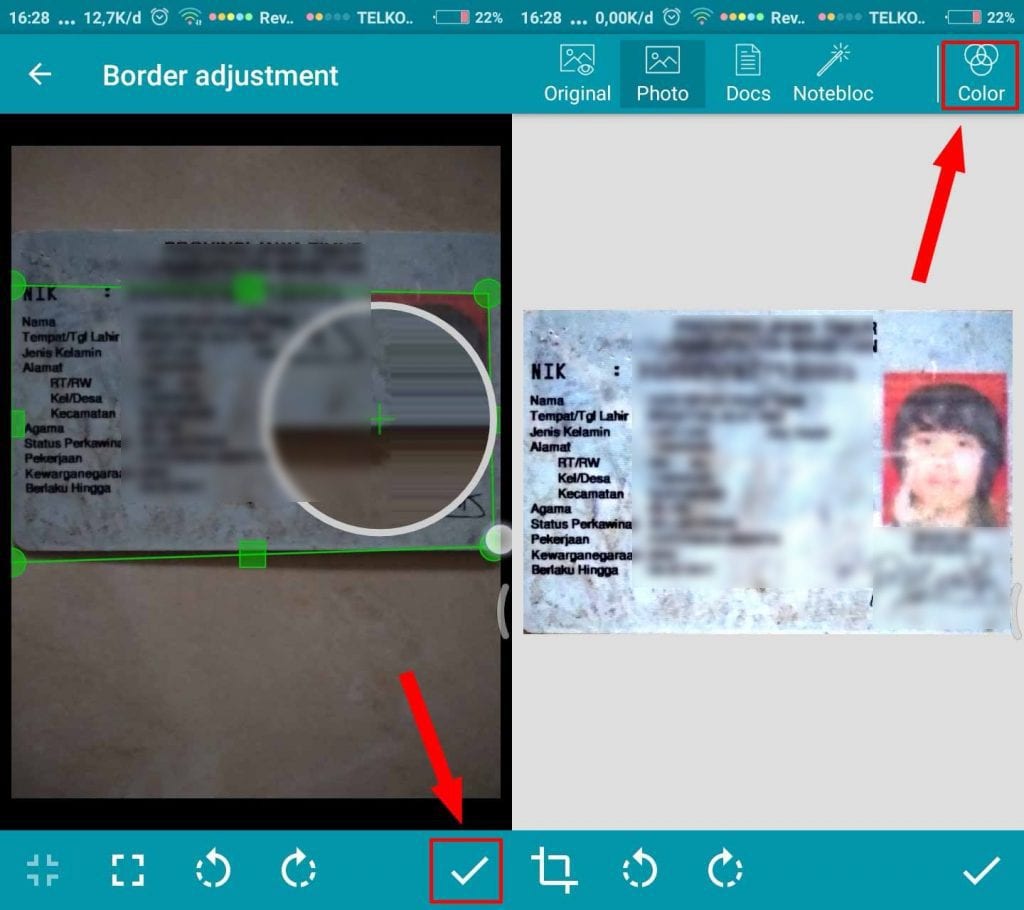1024x910 pixels.
Task: Select the Notebloc filter mode
Action: point(833,74)
